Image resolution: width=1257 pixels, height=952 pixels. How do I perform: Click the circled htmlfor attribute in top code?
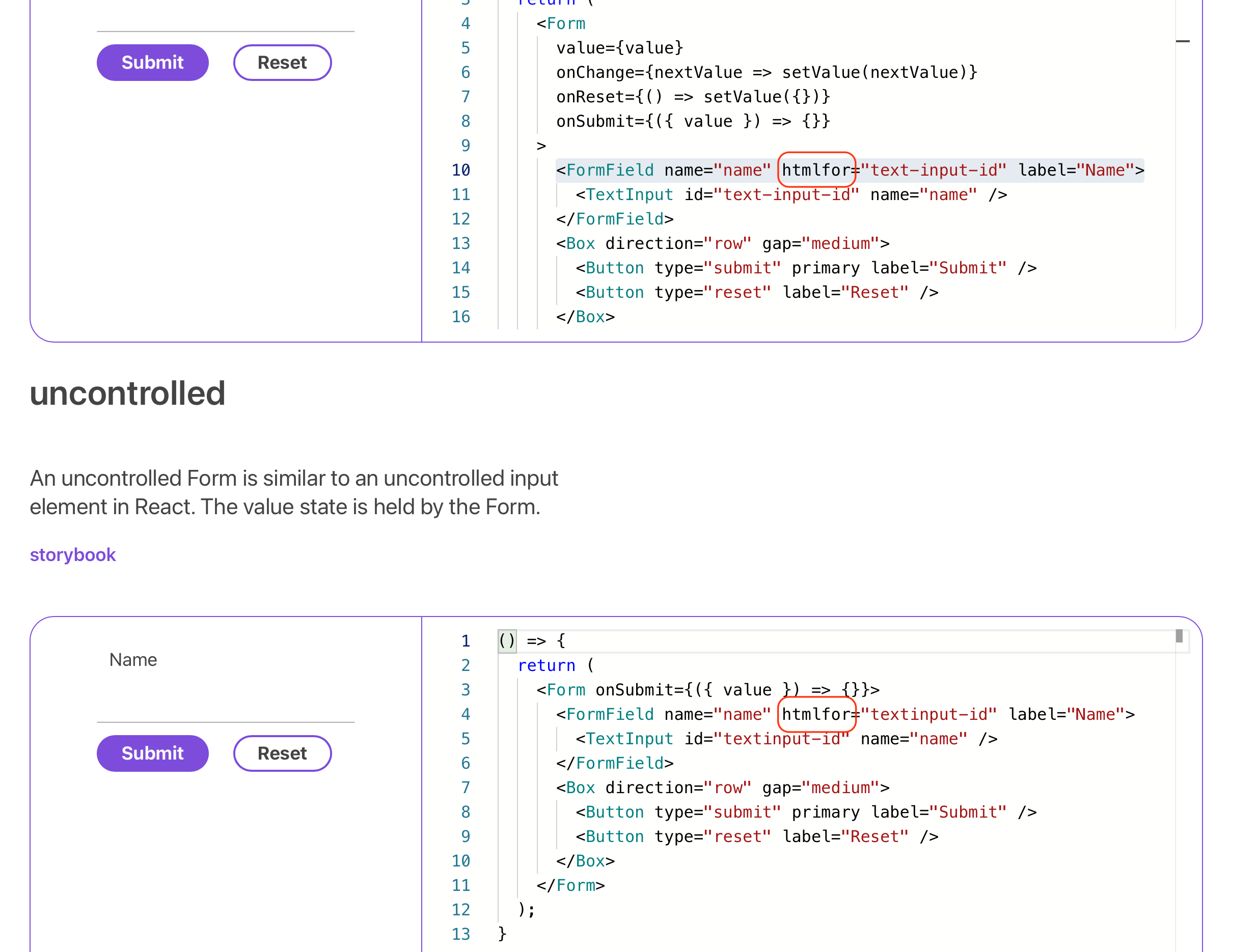click(816, 170)
